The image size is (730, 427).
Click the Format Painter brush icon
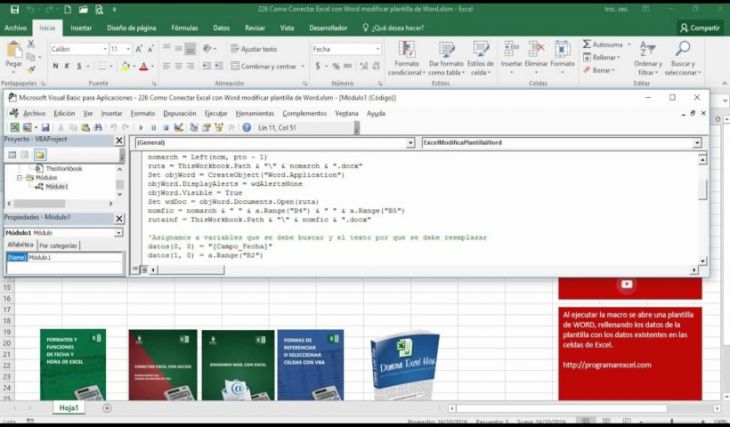click(x=31, y=69)
